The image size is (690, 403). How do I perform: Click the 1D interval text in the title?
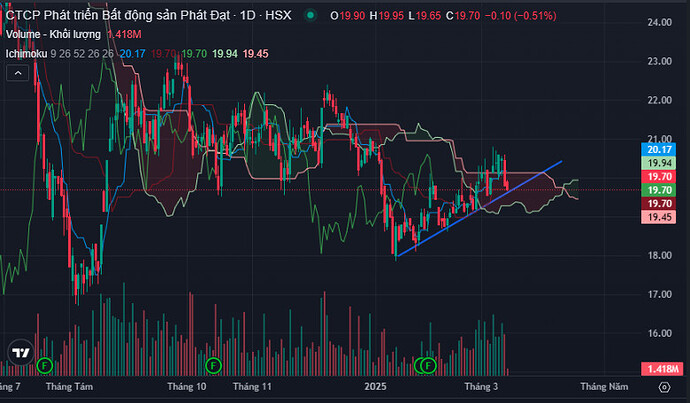click(x=248, y=15)
